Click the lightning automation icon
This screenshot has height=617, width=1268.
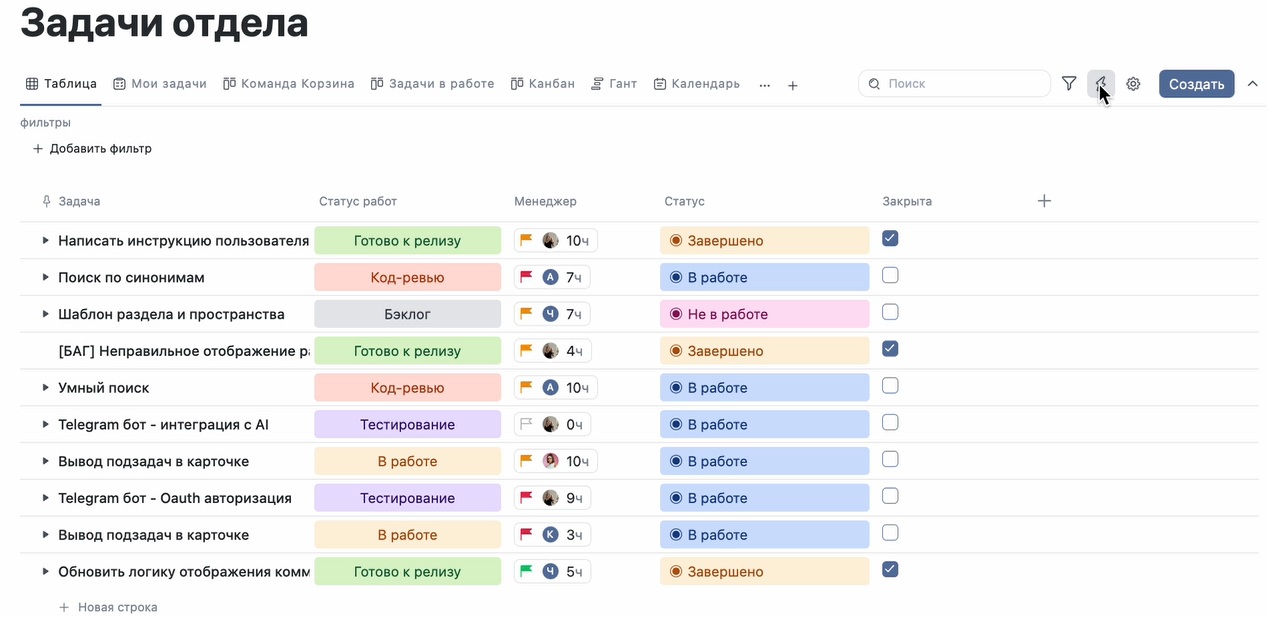1101,84
